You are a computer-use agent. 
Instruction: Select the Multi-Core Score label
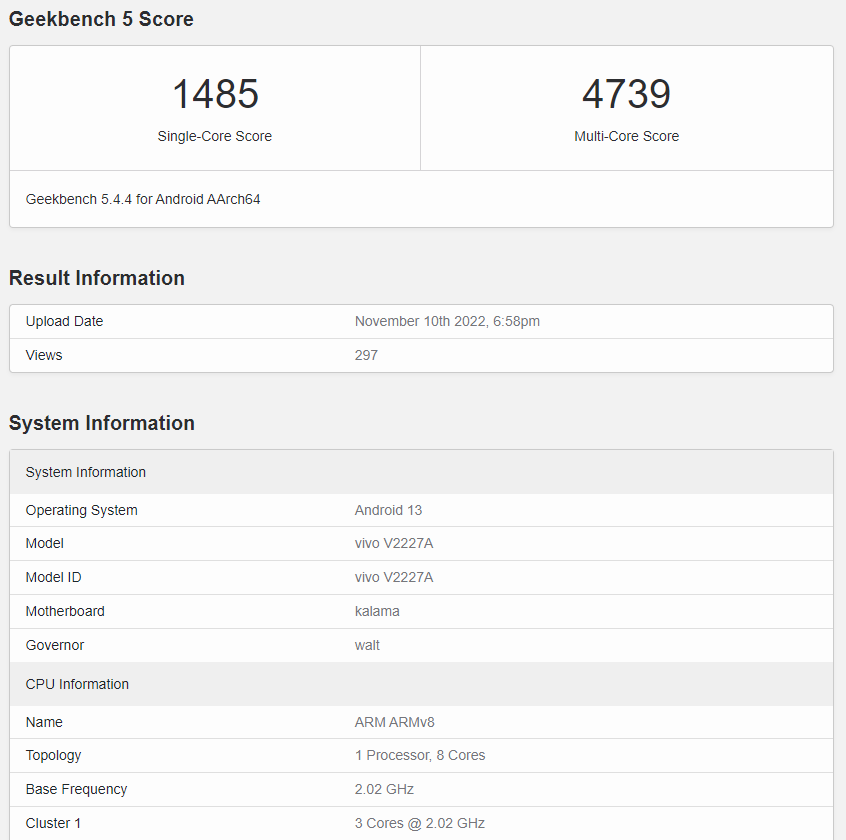coord(626,136)
